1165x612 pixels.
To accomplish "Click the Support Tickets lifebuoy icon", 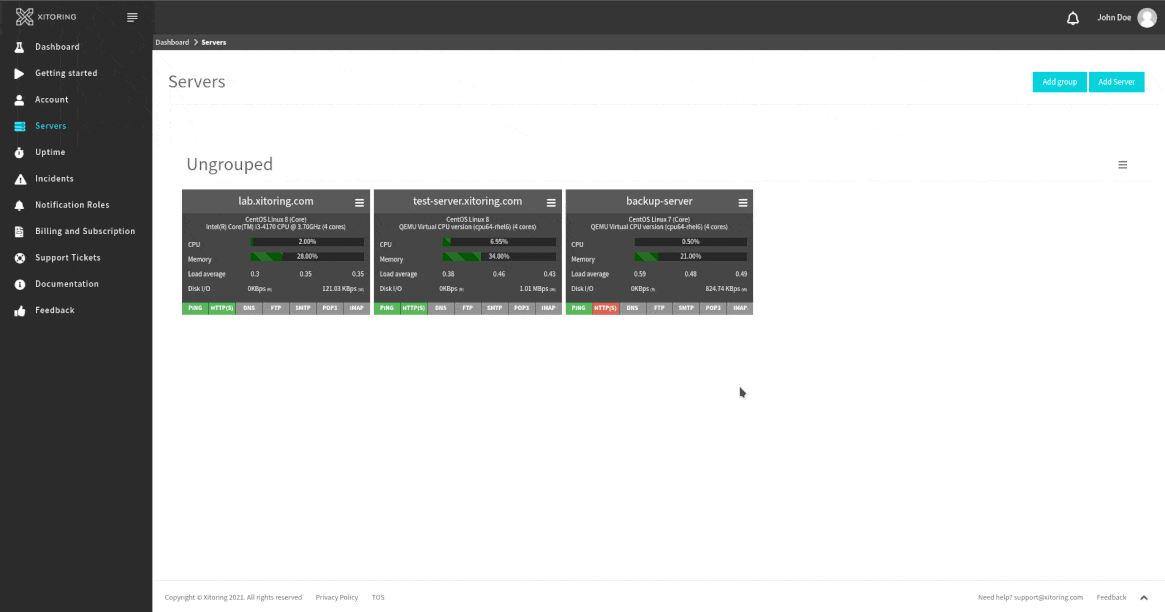I will 19,258.
